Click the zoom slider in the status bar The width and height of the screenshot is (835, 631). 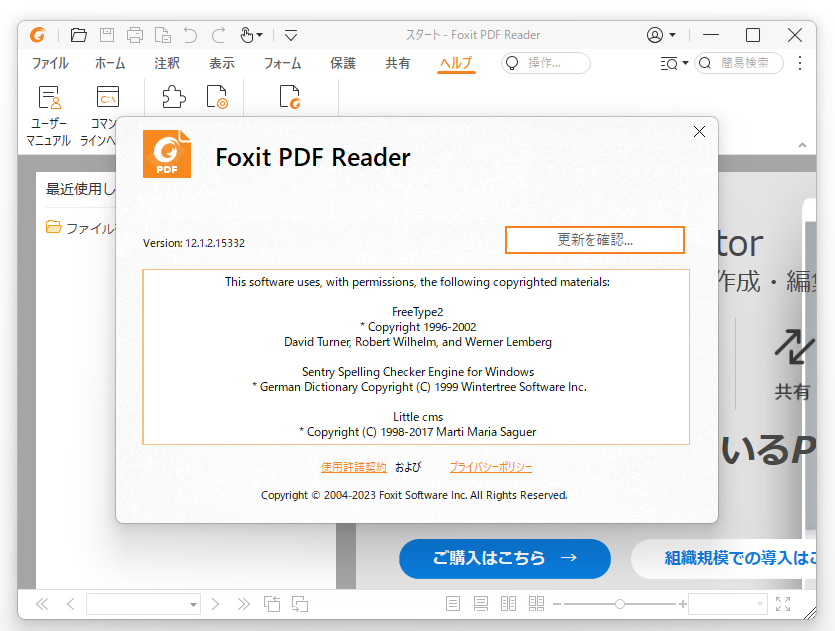[x=620, y=604]
